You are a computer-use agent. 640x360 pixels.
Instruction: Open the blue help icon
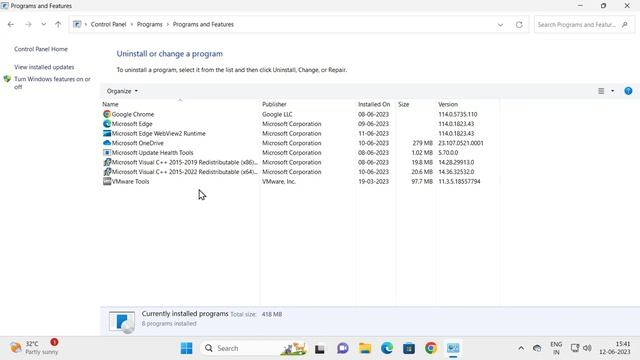tap(628, 91)
